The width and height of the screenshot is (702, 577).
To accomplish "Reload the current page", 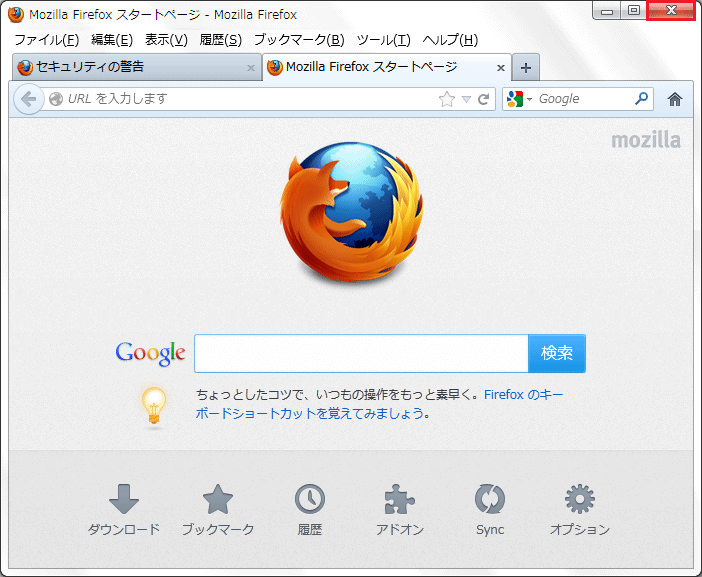I will coord(483,99).
